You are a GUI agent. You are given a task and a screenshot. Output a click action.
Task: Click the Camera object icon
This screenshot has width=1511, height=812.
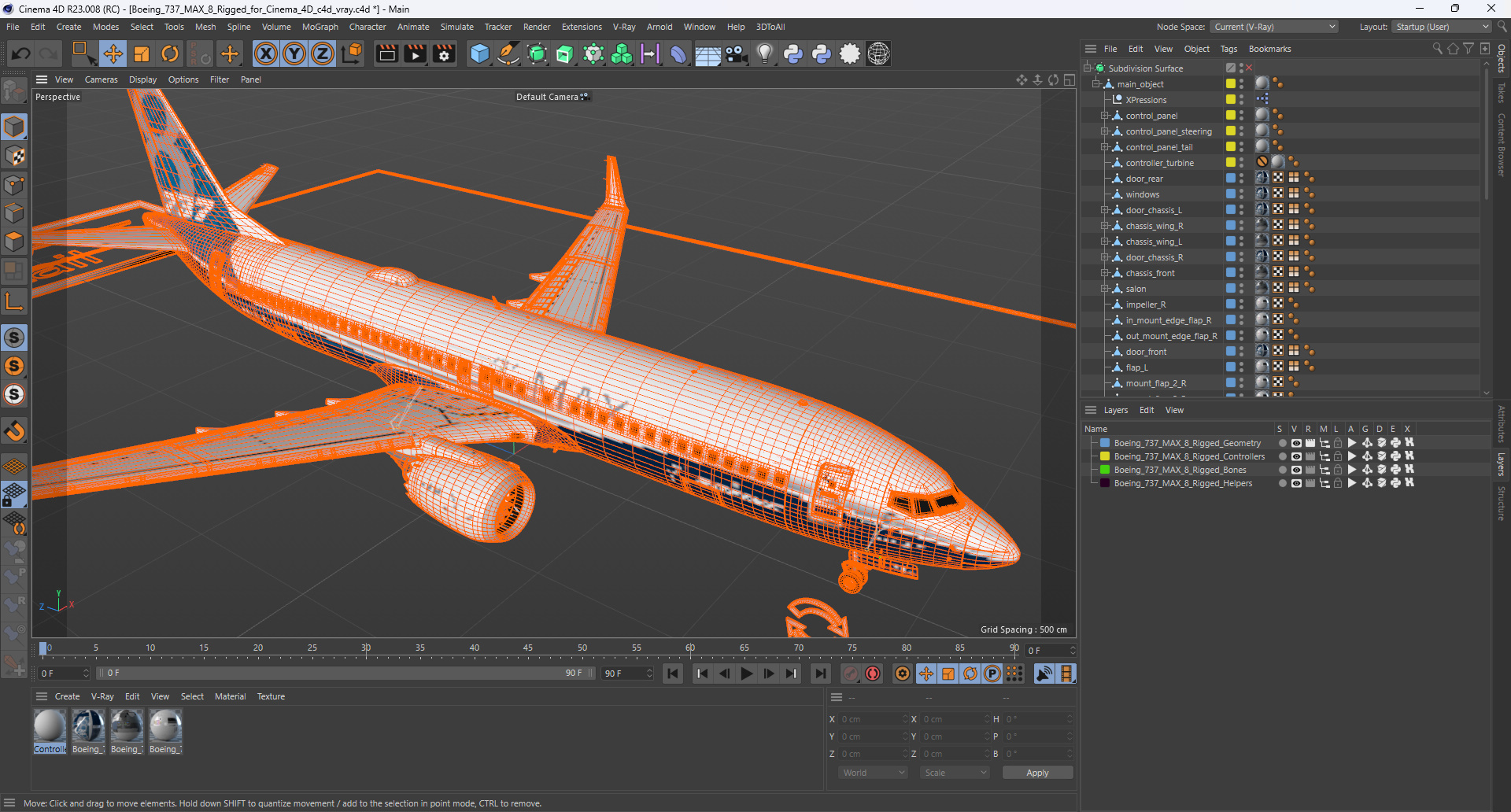point(736,54)
